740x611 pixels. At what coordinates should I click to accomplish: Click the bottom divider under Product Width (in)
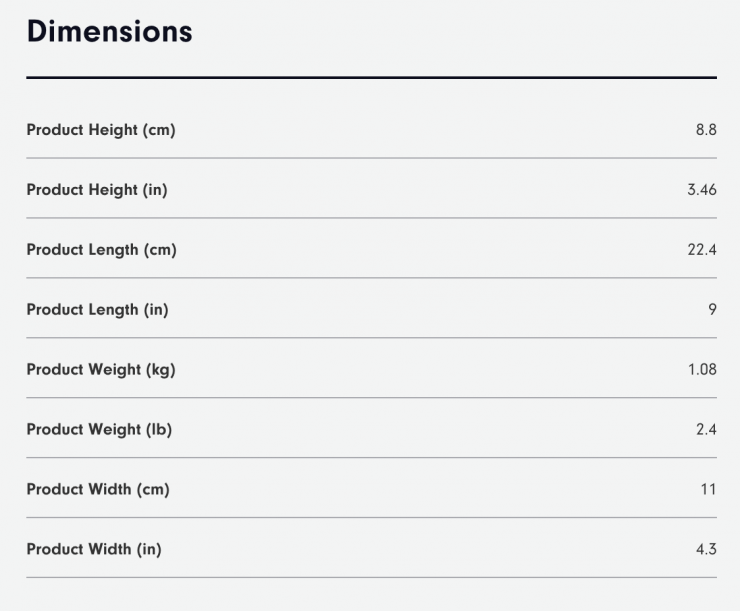coord(371,577)
